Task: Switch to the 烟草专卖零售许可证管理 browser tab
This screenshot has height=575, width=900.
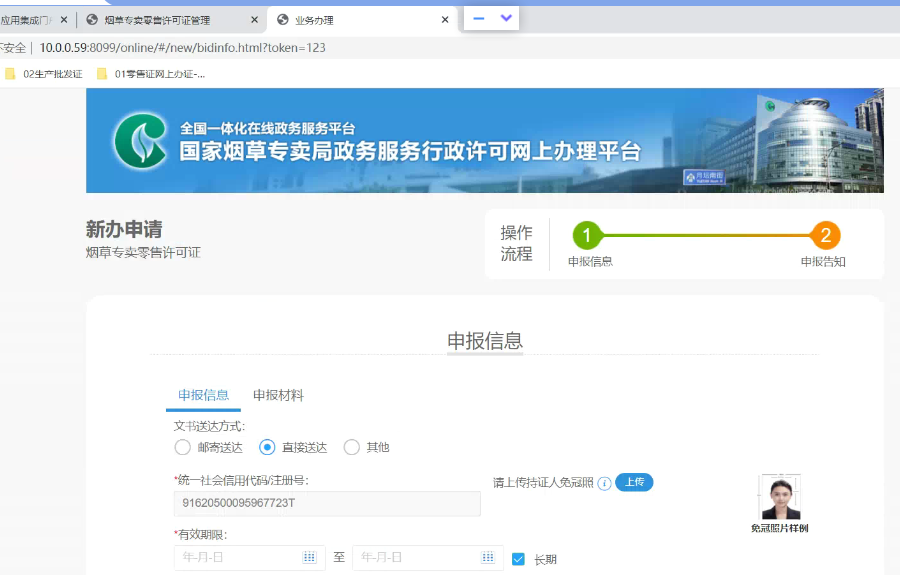Action: click(x=171, y=20)
